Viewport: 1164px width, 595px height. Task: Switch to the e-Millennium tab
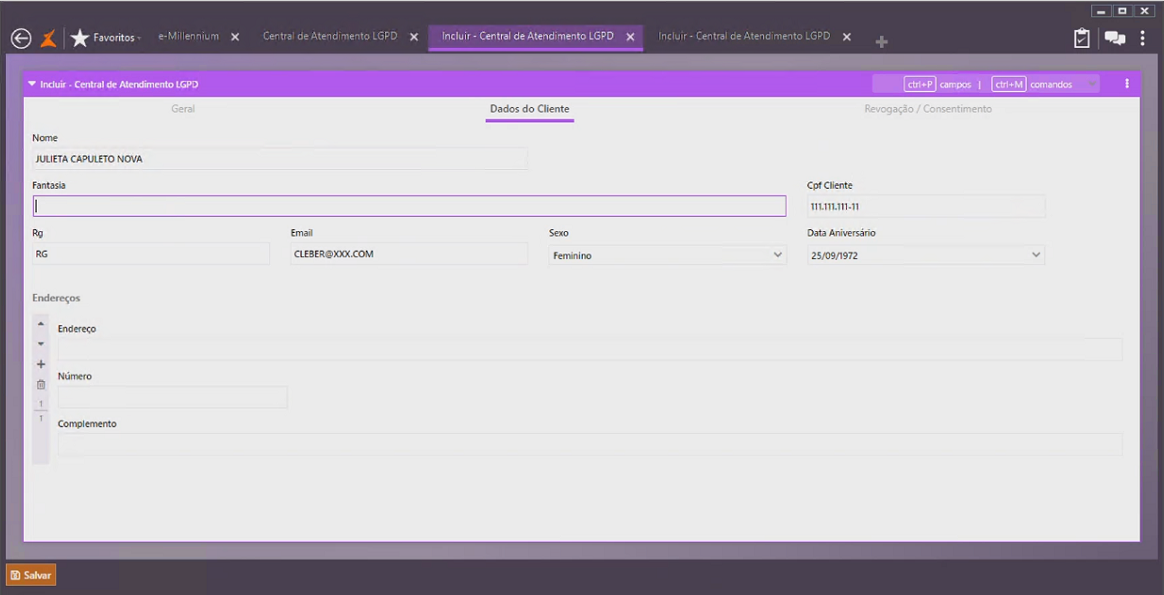click(189, 36)
